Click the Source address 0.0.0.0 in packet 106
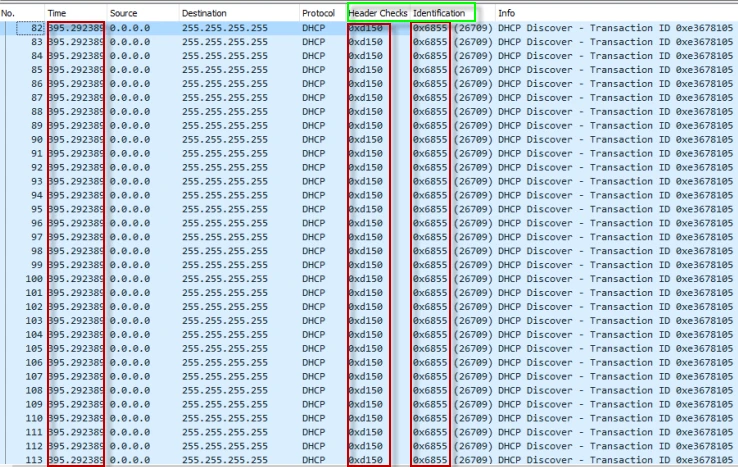Viewport: 738px width, 467px height. point(130,362)
